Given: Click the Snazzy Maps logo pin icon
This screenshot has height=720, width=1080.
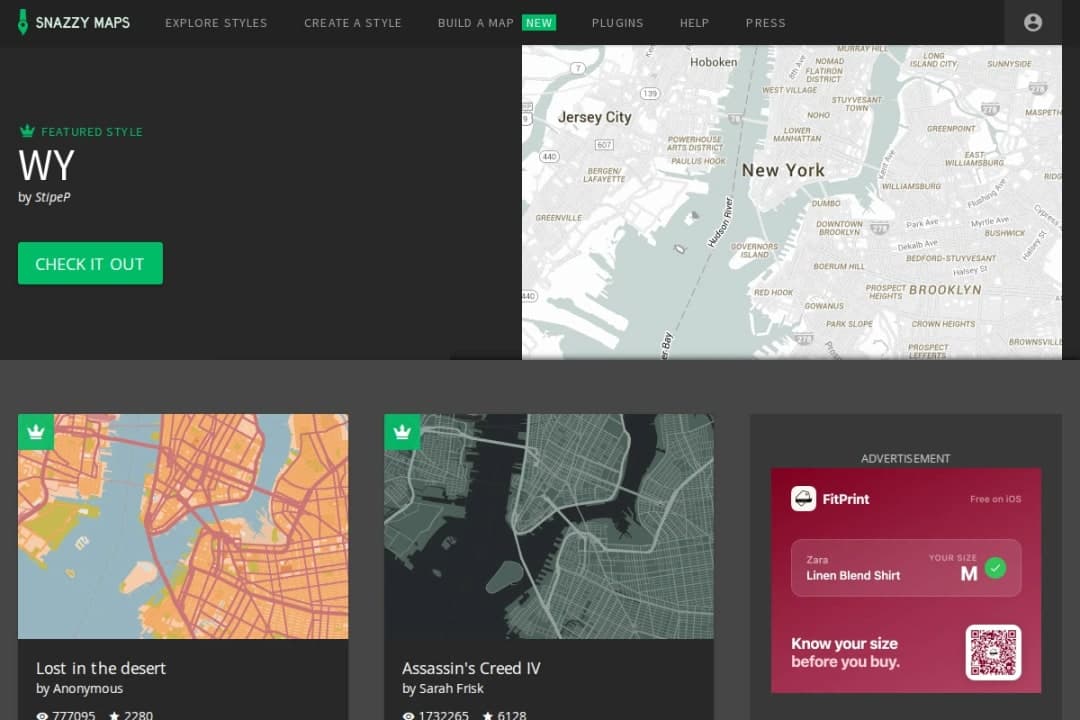Looking at the screenshot, I should point(23,22).
